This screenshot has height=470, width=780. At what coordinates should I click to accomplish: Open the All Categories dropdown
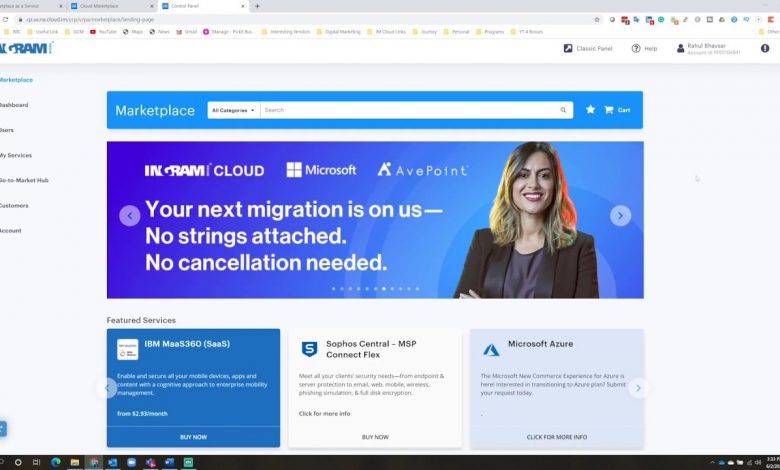234,110
